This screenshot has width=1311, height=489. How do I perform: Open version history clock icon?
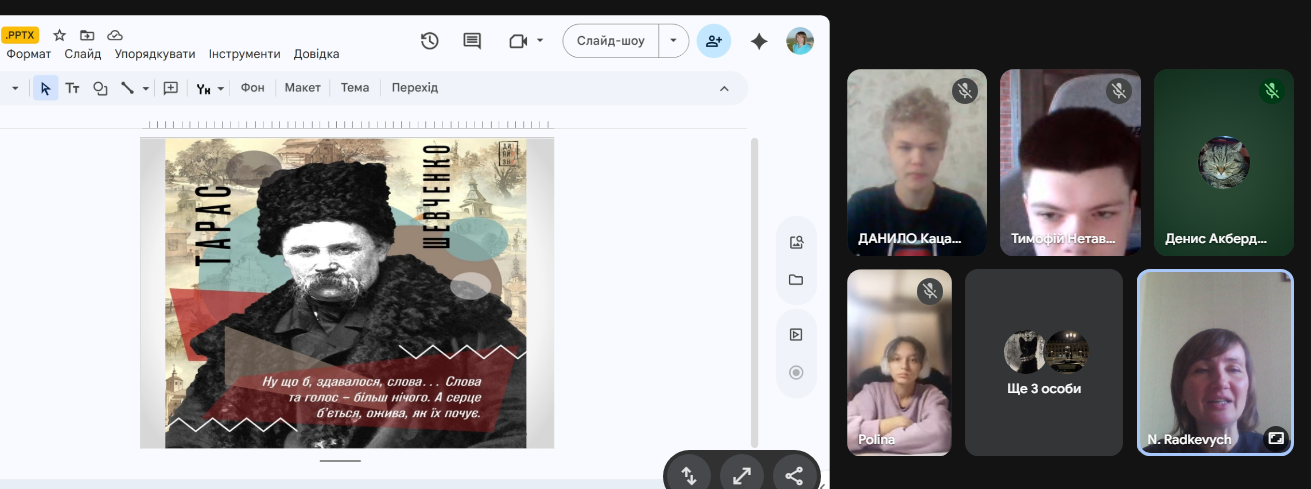coord(429,41)
